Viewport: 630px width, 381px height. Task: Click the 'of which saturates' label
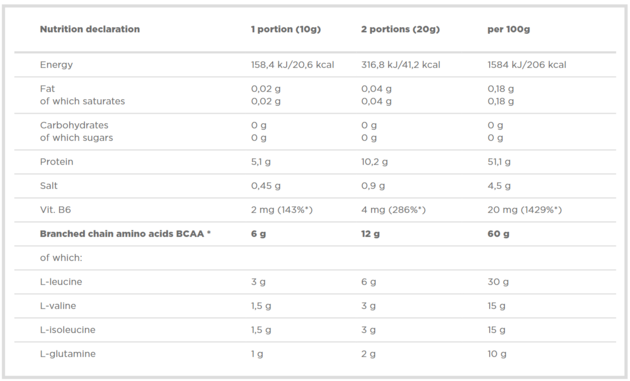tap(82, 101)
